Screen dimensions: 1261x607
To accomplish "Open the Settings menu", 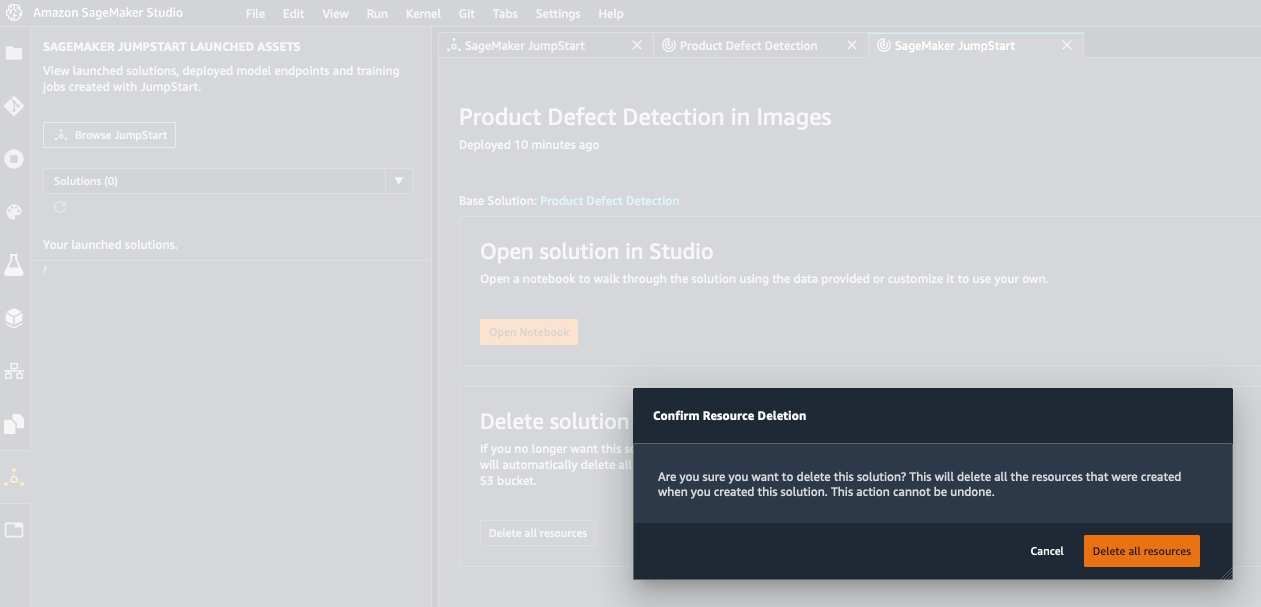I will [557, 14].
